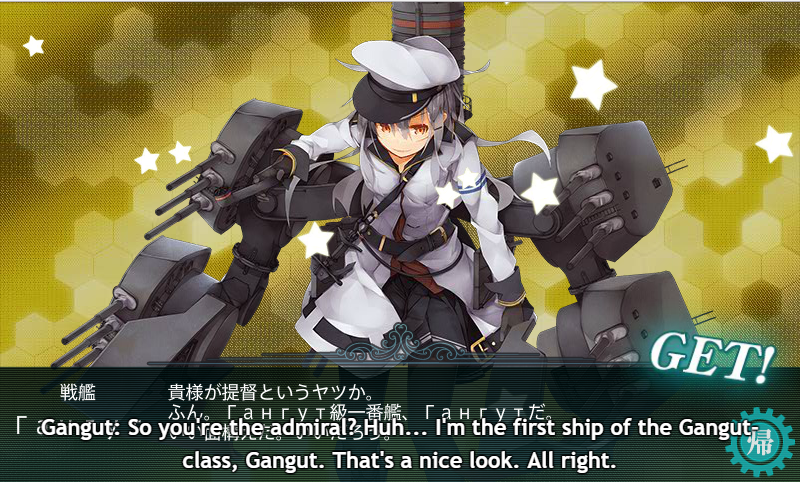Screen dimensions: 800x482
Task: Click the ornamental crest above dialogue box
Action: tap(403, 346)
